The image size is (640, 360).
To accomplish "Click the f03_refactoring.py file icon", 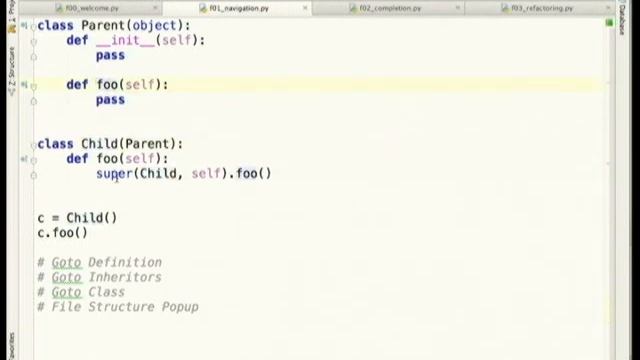I will pyautogui.click(x=505, y=8).
